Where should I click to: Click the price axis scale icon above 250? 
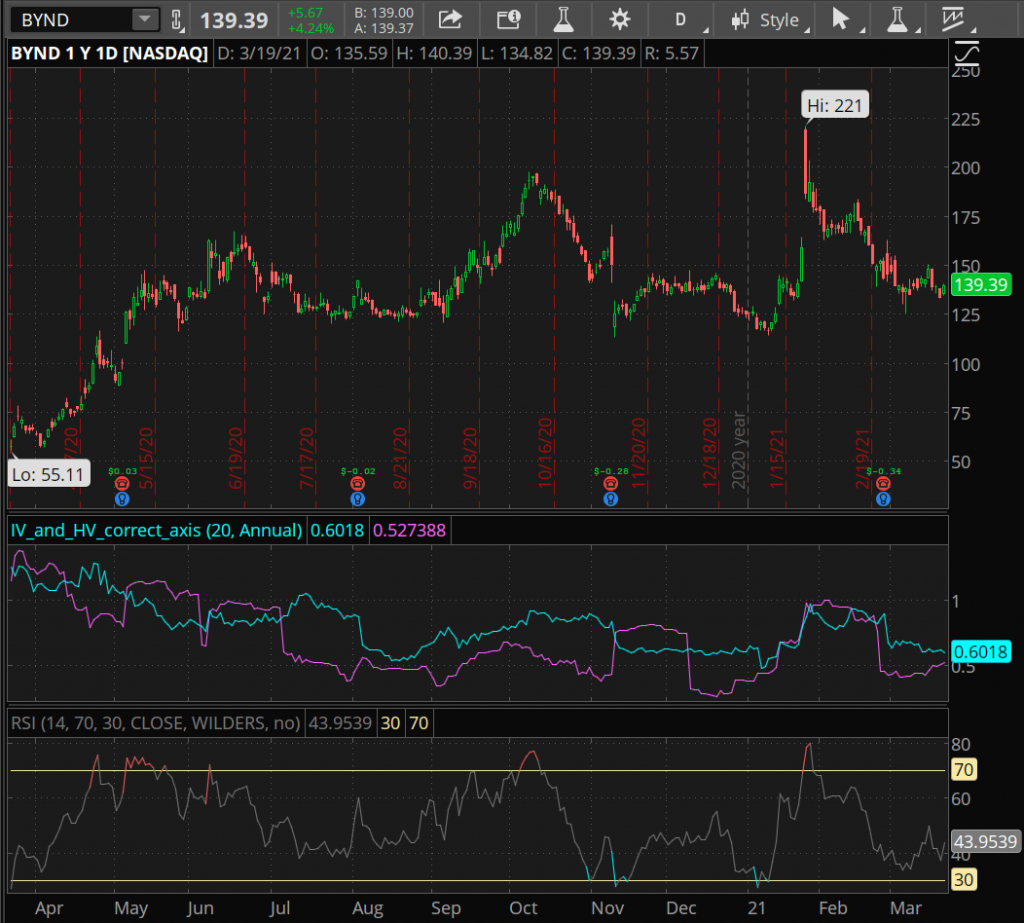click(967, 54)
